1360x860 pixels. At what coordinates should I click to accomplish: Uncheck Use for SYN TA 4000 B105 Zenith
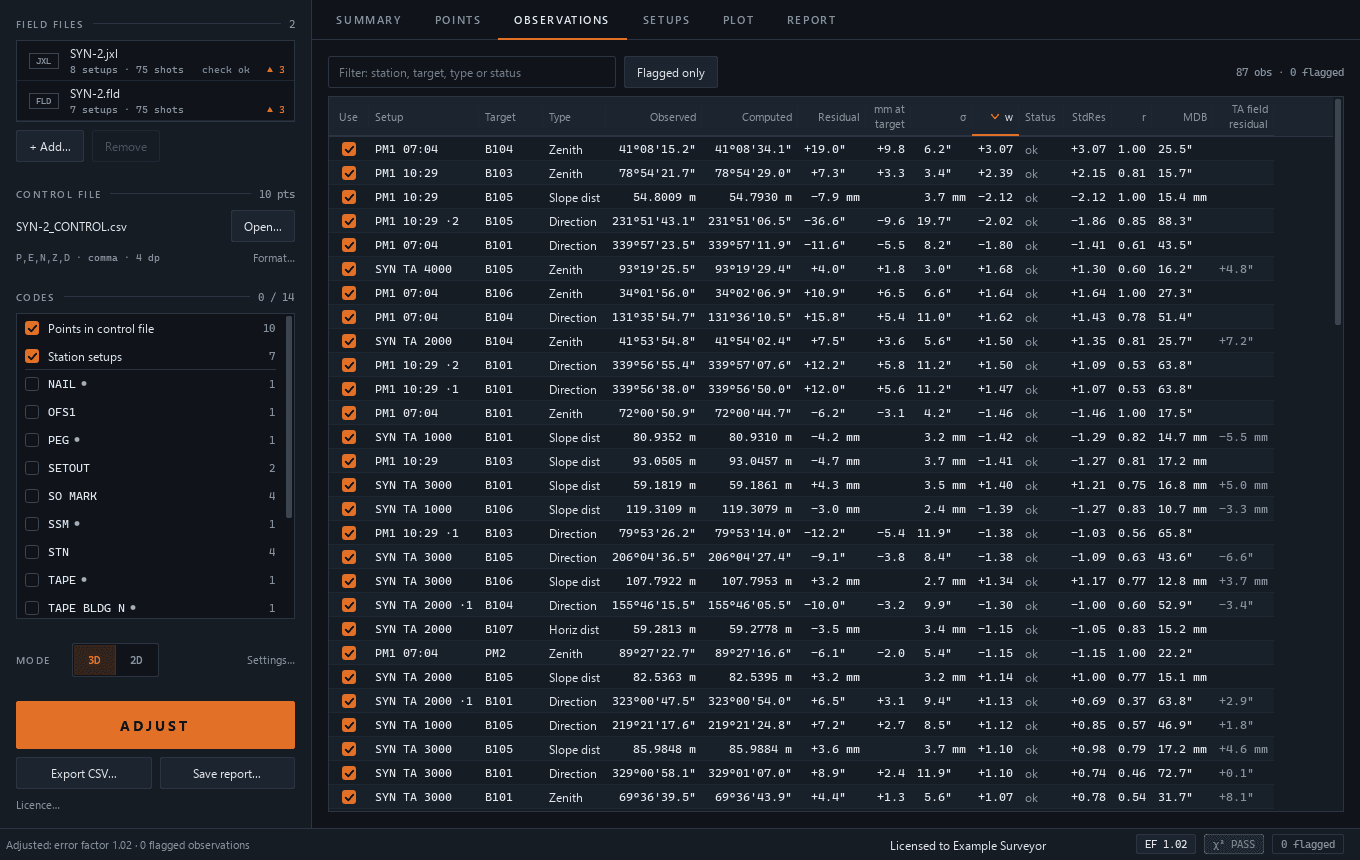tap(349, 269)
